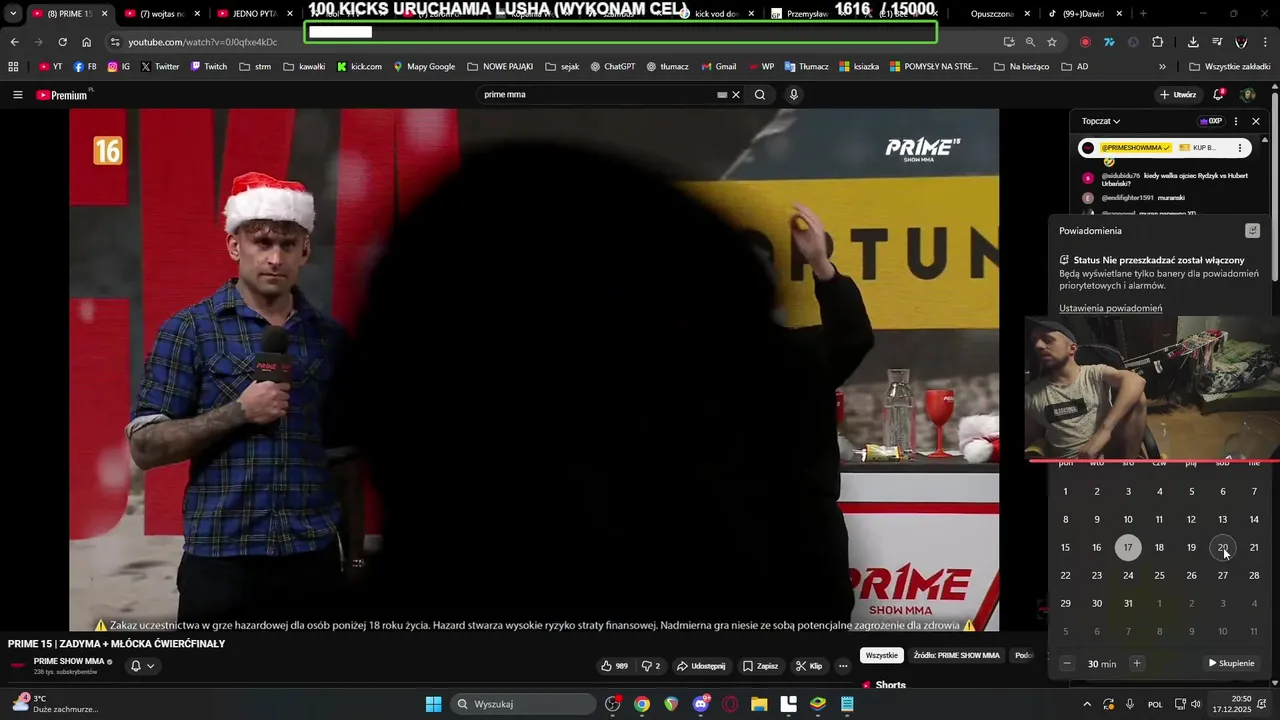Open the 'ChatGPT' bookmark

tap(612, 67)
